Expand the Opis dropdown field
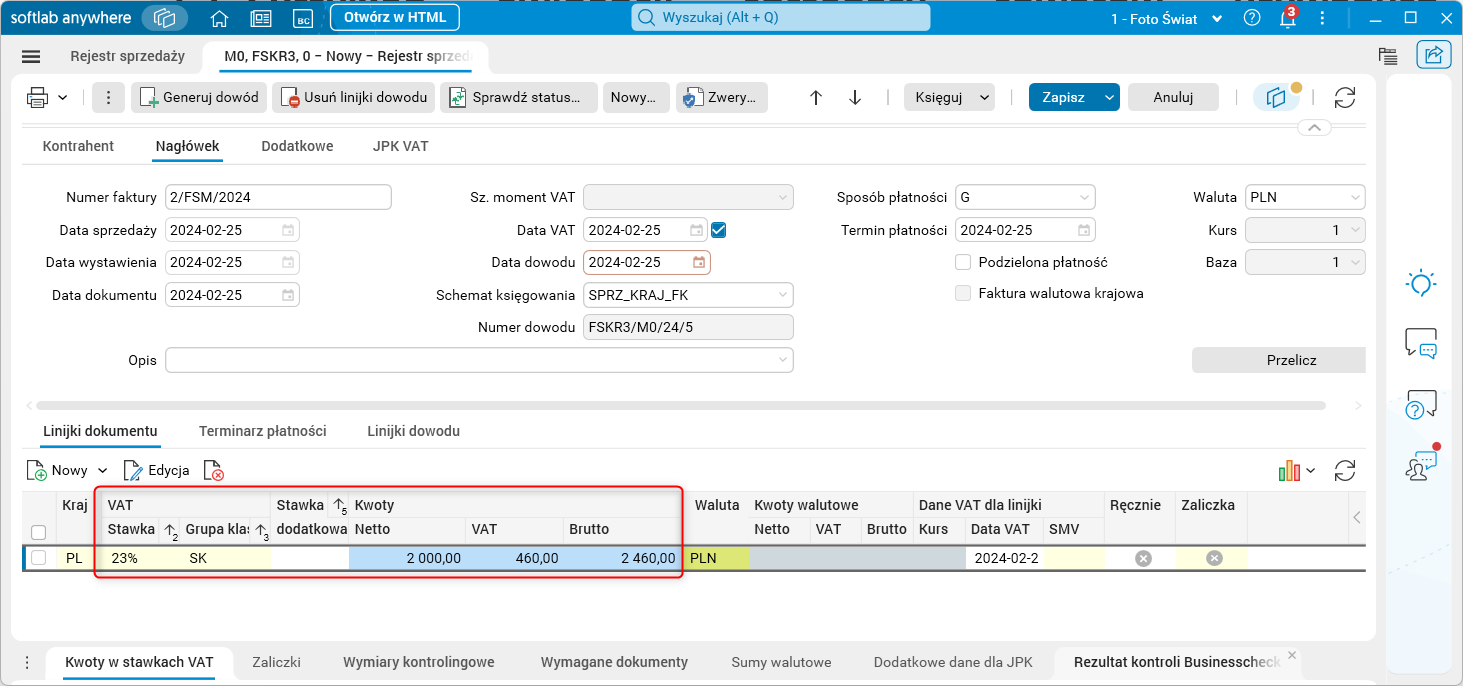The width and height of the screenshot is (1463, 686). (x=782, y=360)
